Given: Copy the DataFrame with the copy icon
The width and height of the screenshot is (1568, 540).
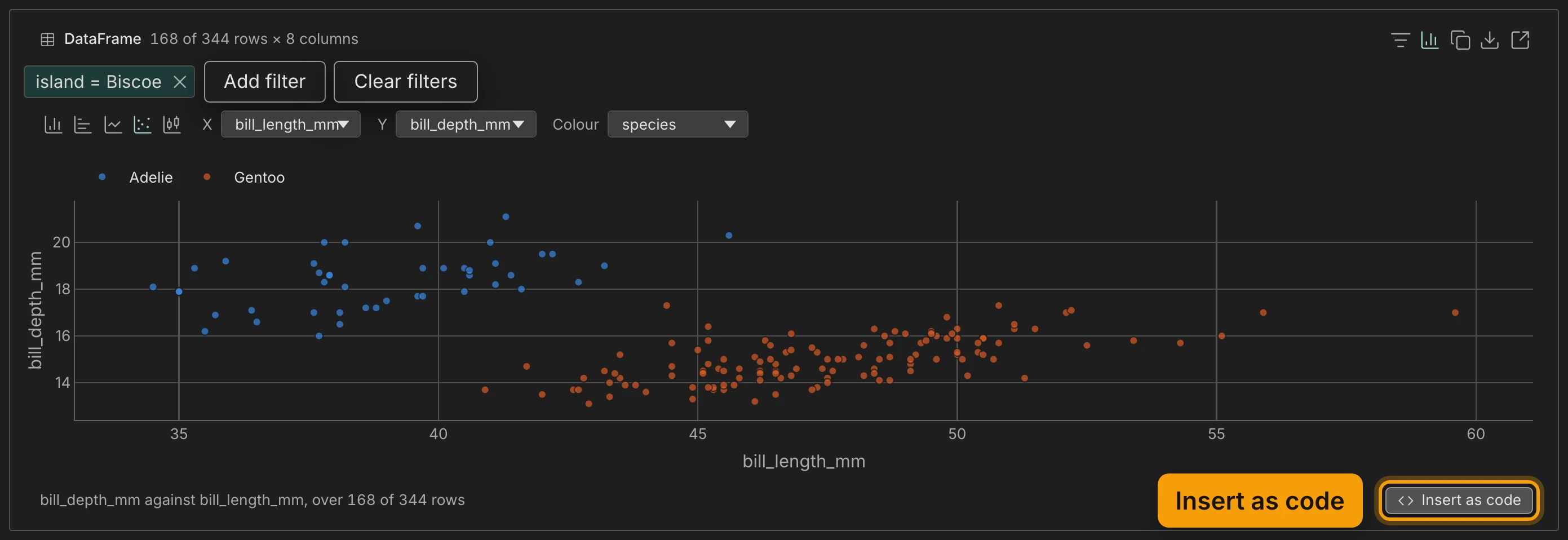Looking at the screenshot, I should (x=1460, y=40).
